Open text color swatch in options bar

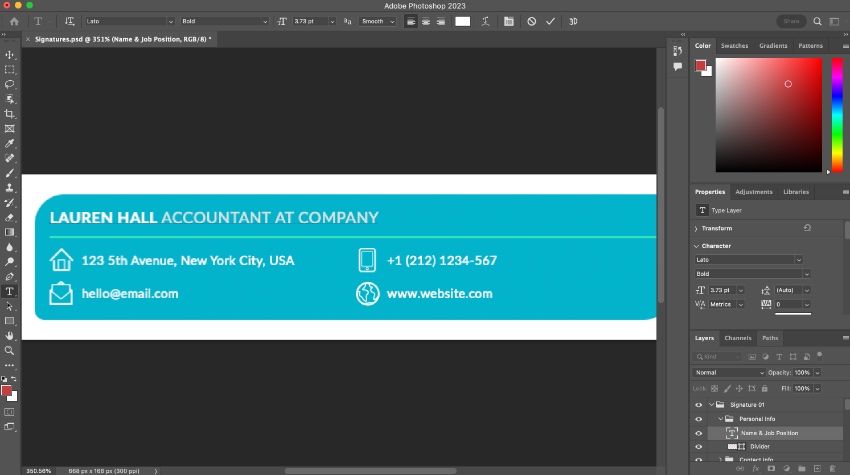[462, 21]
